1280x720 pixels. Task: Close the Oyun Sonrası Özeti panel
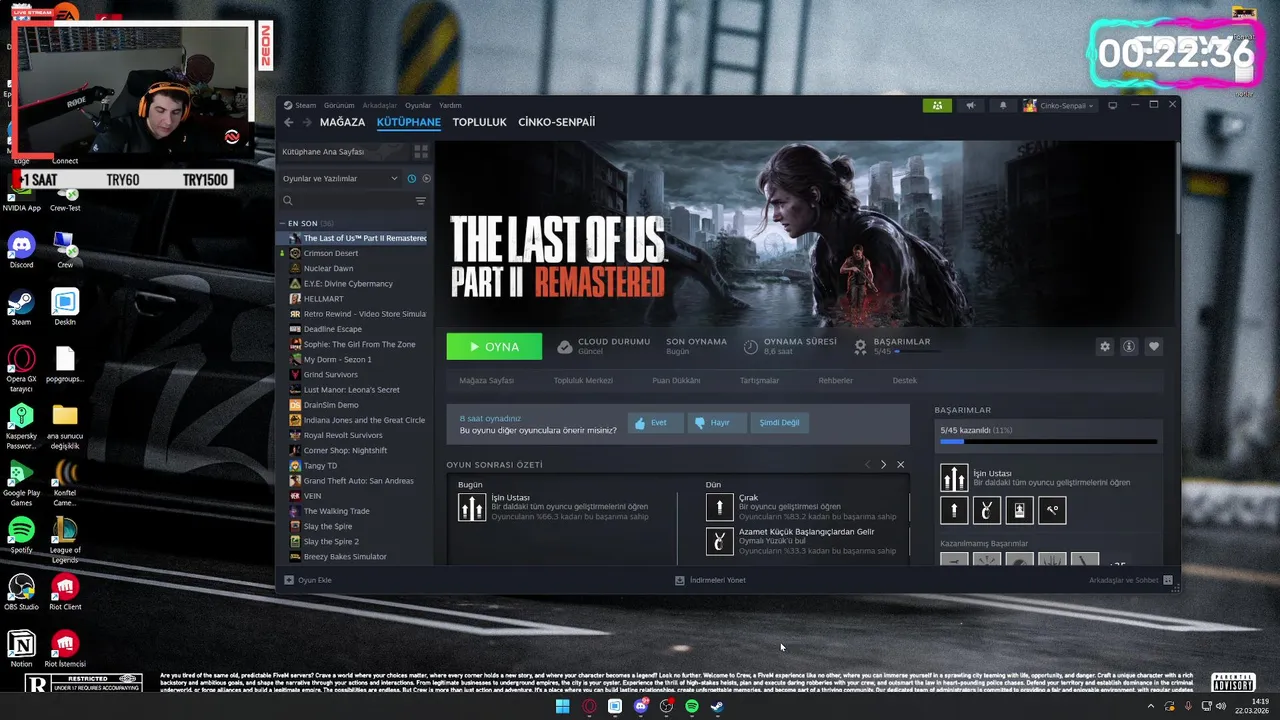900,465
